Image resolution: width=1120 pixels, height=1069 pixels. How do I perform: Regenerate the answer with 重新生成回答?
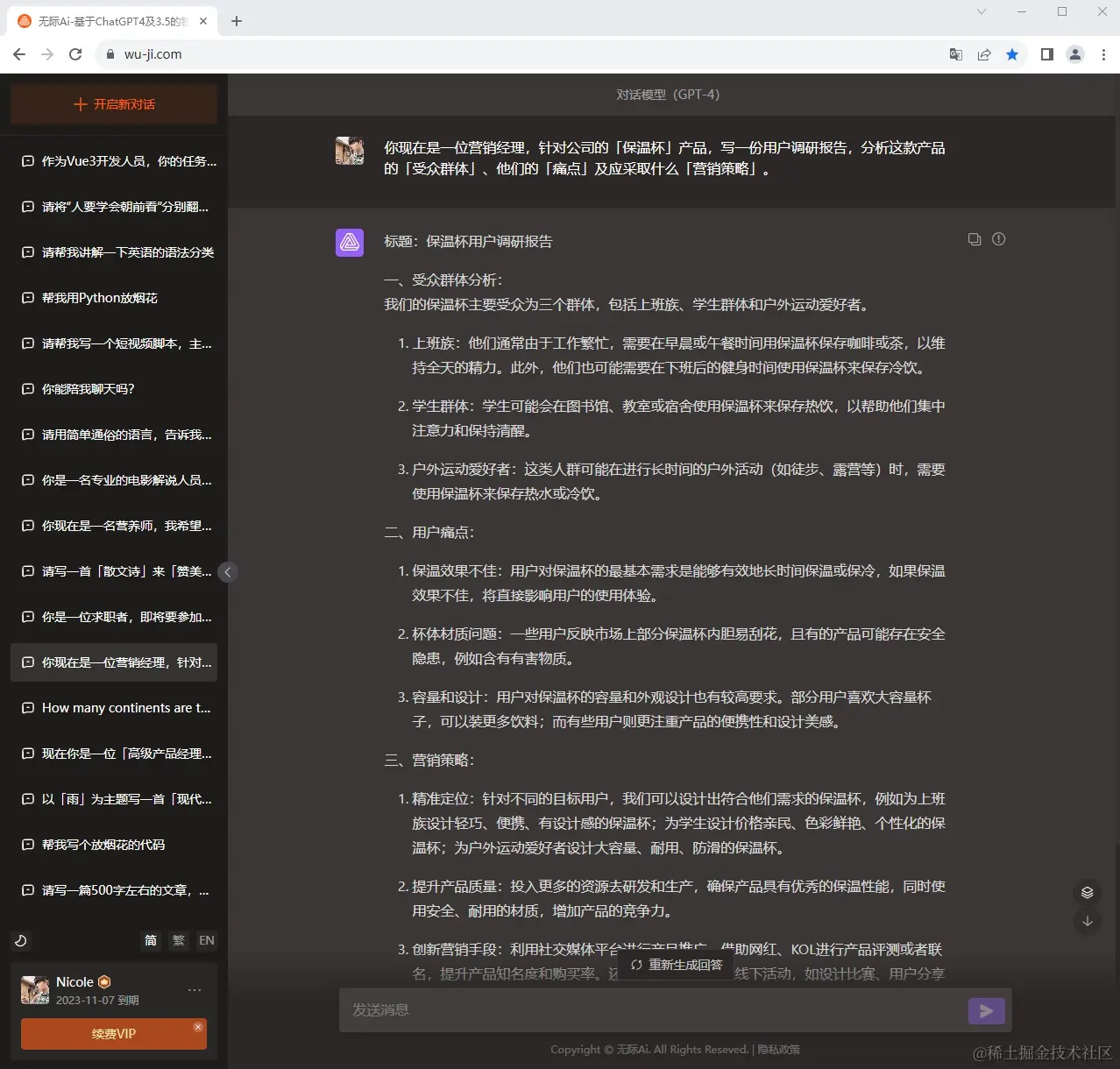tap(676, 964)
